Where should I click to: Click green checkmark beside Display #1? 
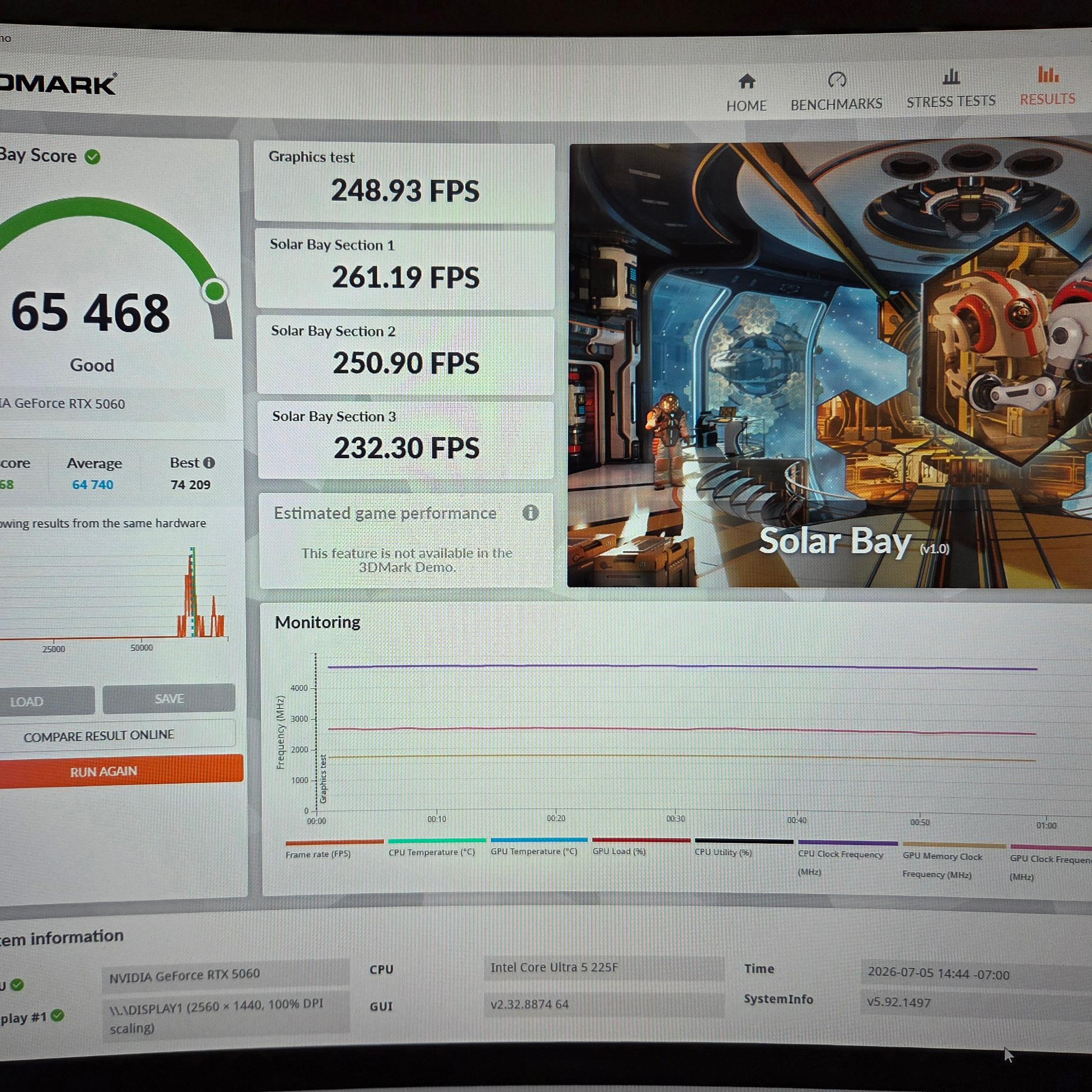pyautogui.click(x=57, y=1015)
